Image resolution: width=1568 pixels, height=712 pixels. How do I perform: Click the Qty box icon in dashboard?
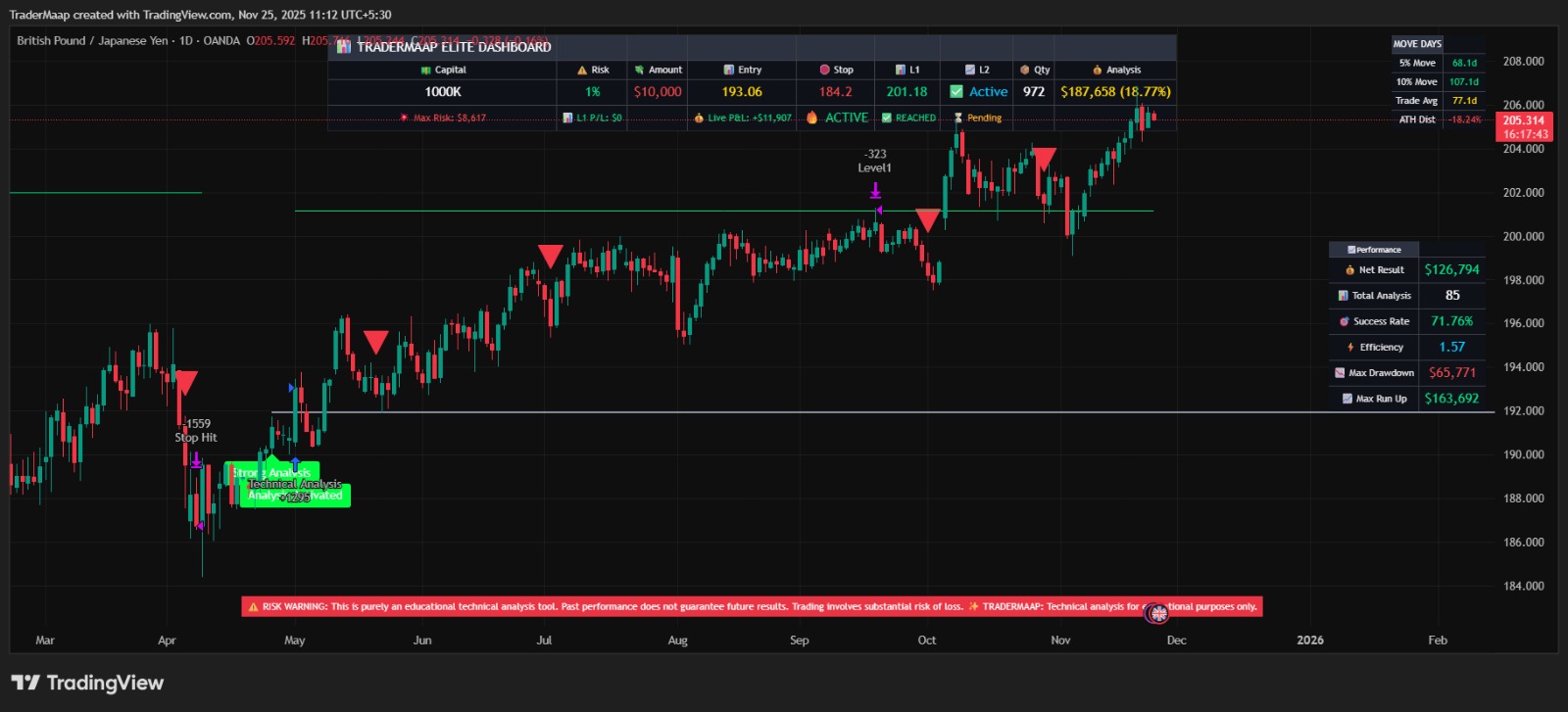pos(1025,71)
